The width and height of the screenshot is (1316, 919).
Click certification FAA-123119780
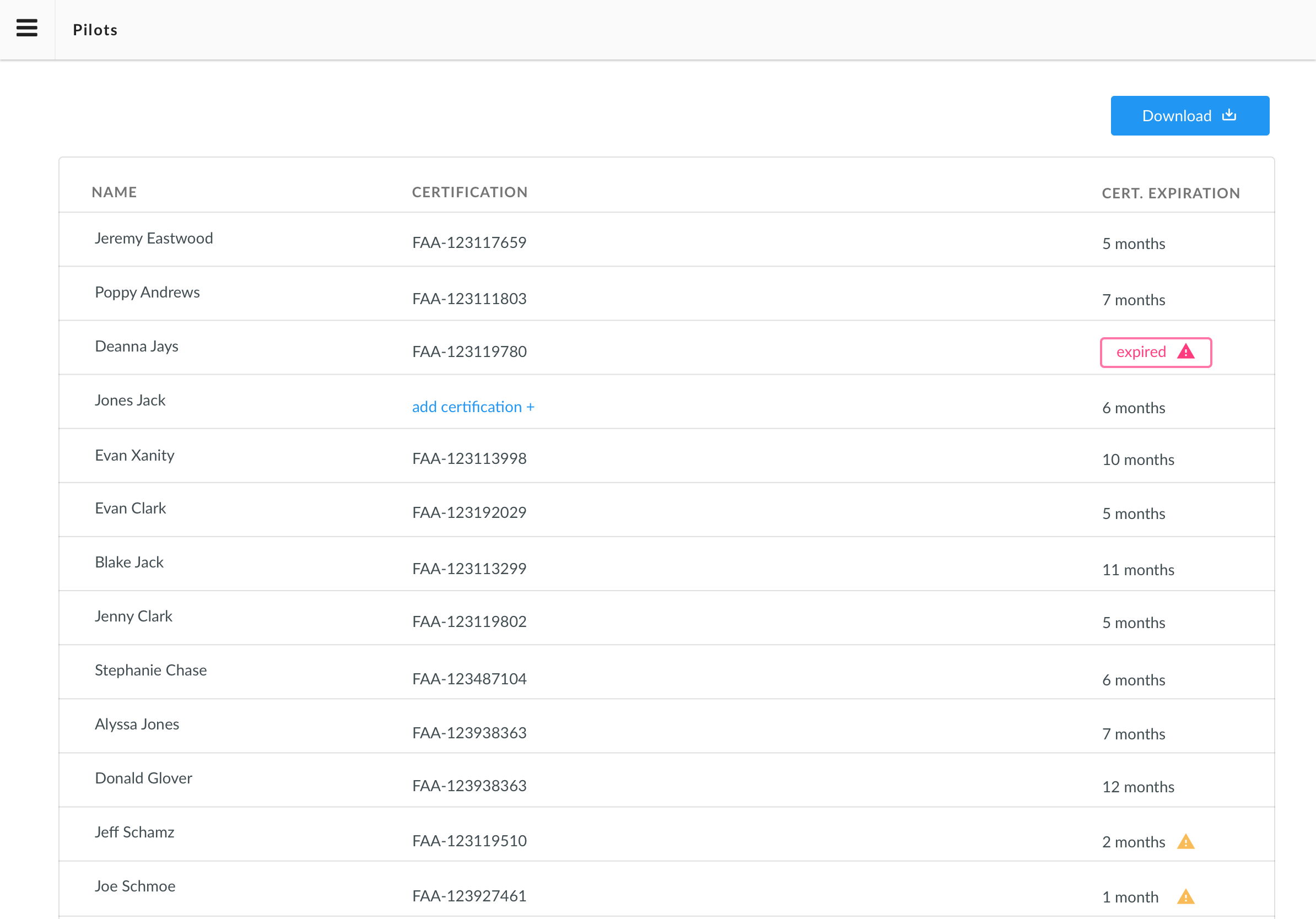(470, 351)
